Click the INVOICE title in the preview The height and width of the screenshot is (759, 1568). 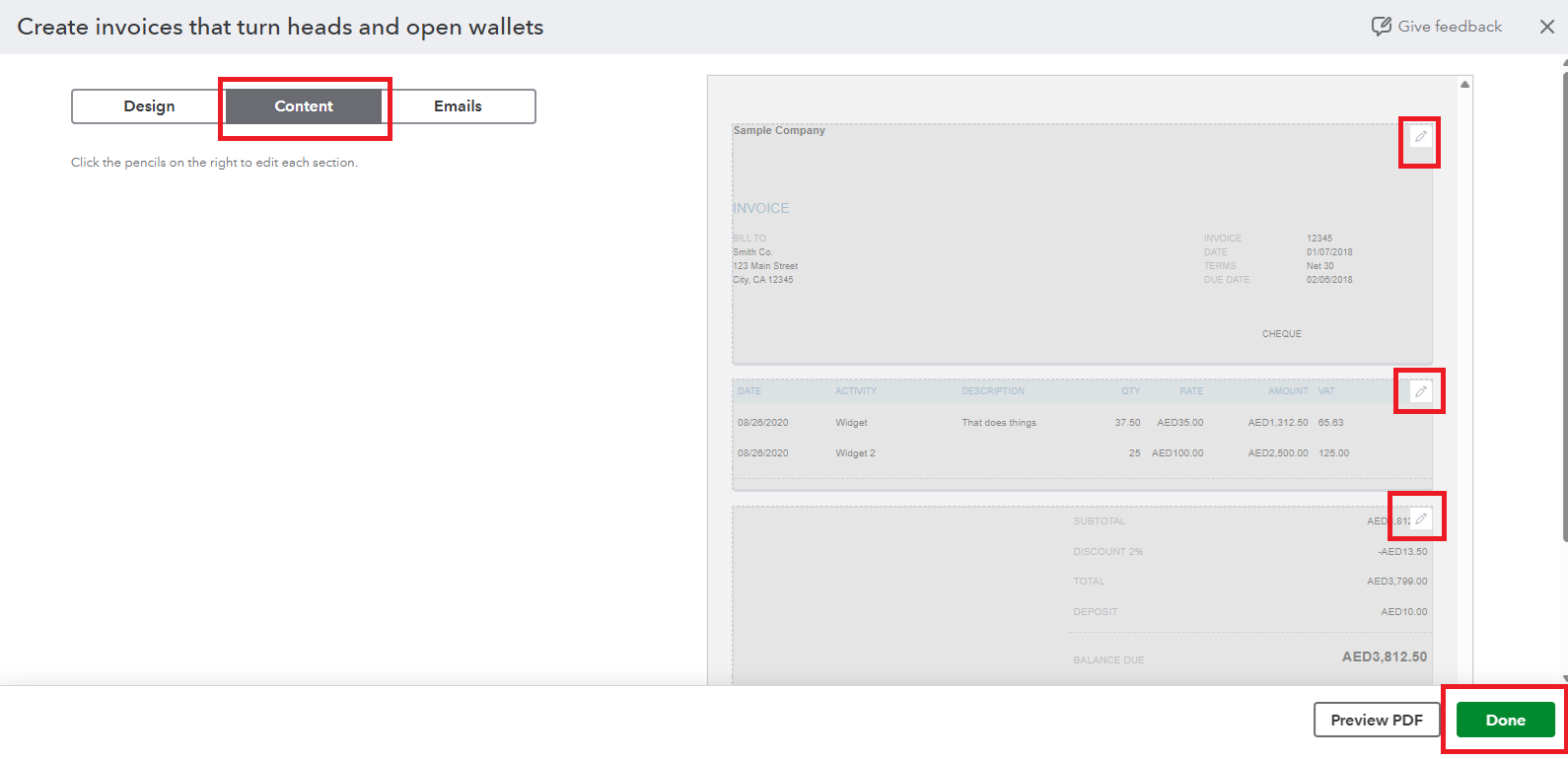click(761, 208)
